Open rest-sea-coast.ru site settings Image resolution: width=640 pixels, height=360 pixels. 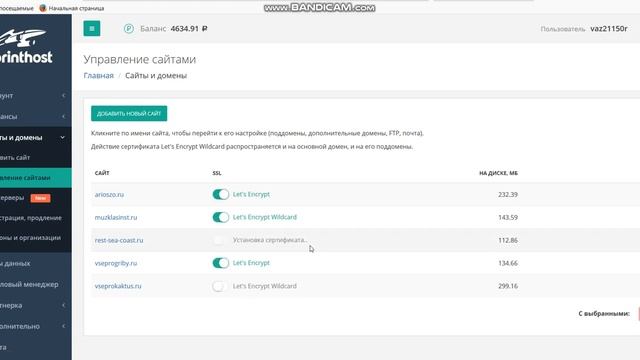[x=119, y=240]
